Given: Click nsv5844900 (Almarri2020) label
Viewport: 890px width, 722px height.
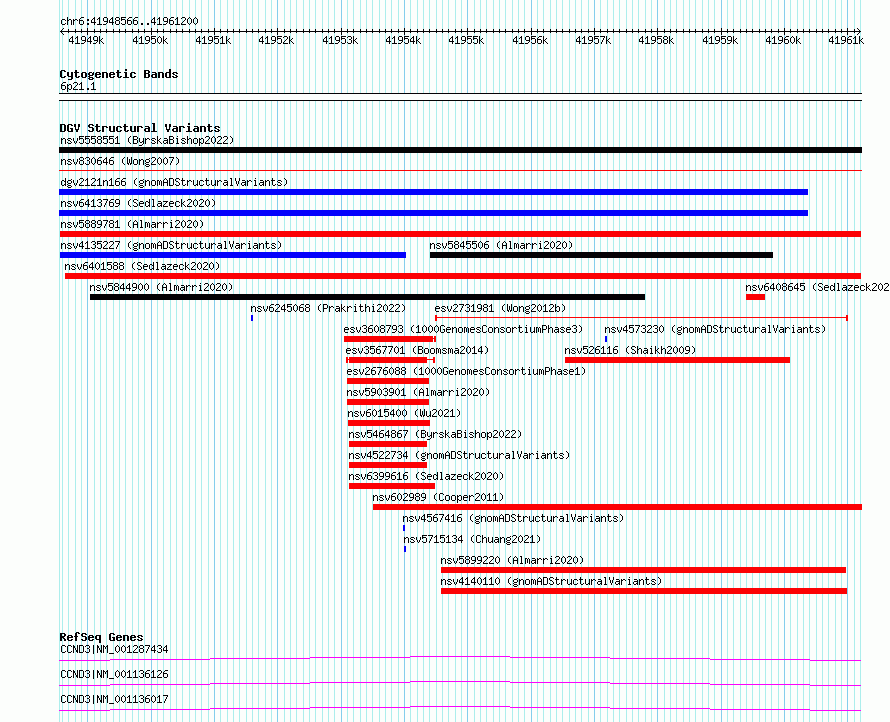Looking at the screenshot, I should pyautogui.click(x=161, y=287).
